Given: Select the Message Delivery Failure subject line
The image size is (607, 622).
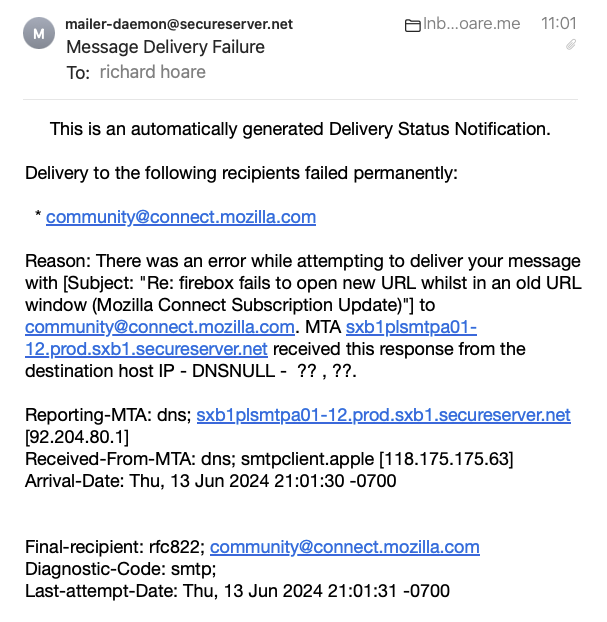Looking at the screenshot, I should pos(165,46).
